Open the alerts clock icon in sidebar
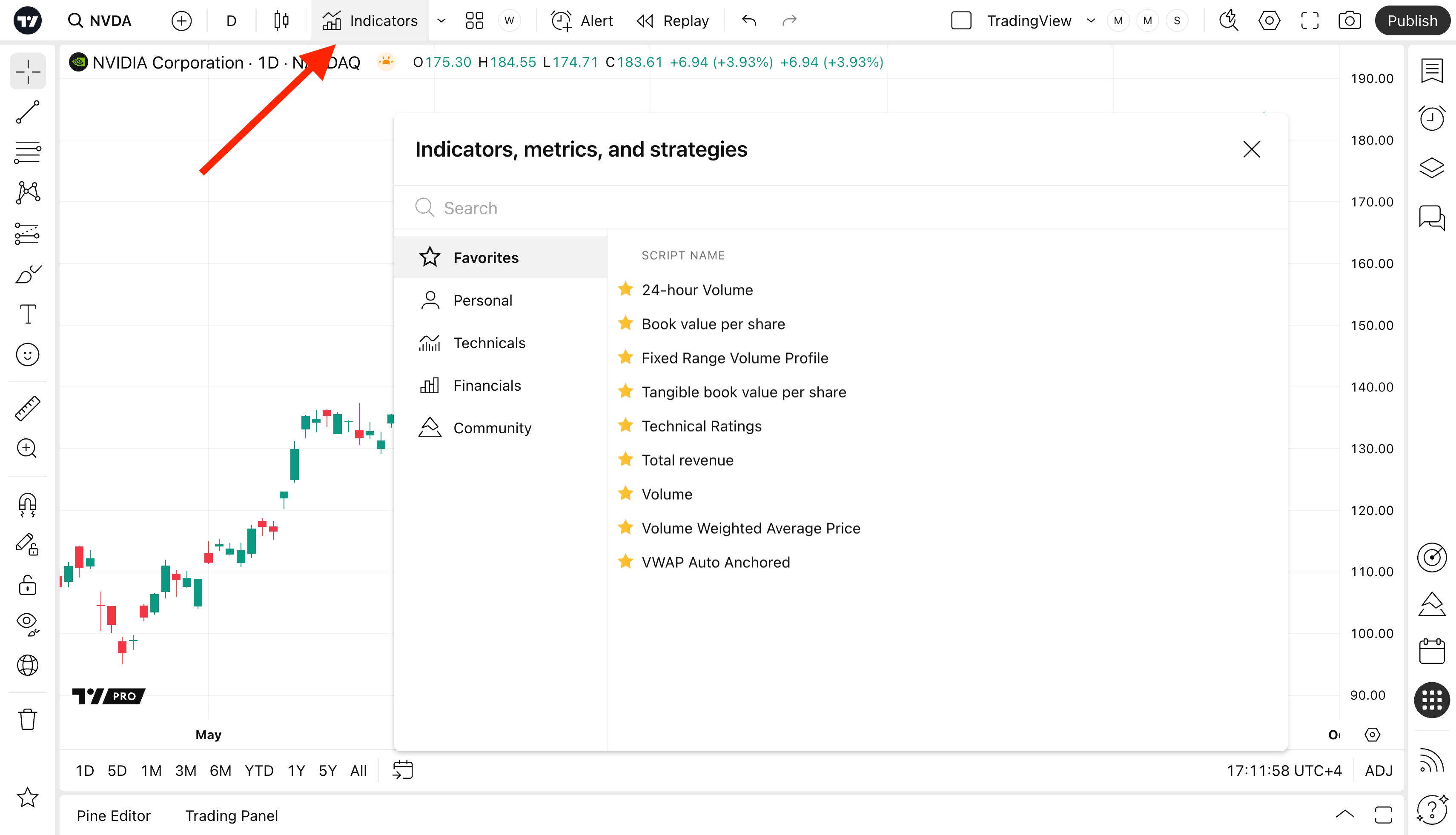 point(1431,119)
